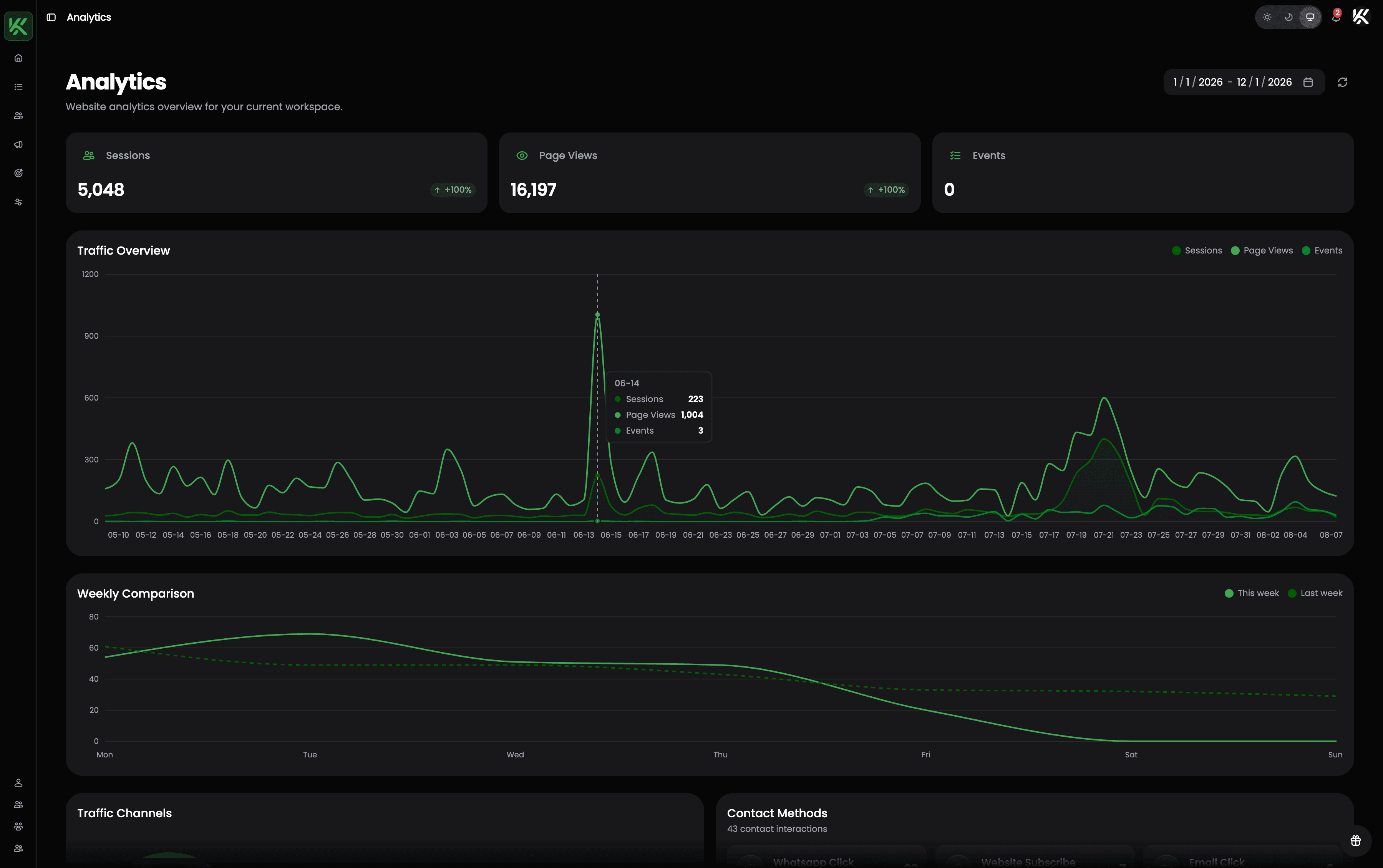Click Events value 3 in the tooltip
This screenshot has width=1383, height=868.
700,431
